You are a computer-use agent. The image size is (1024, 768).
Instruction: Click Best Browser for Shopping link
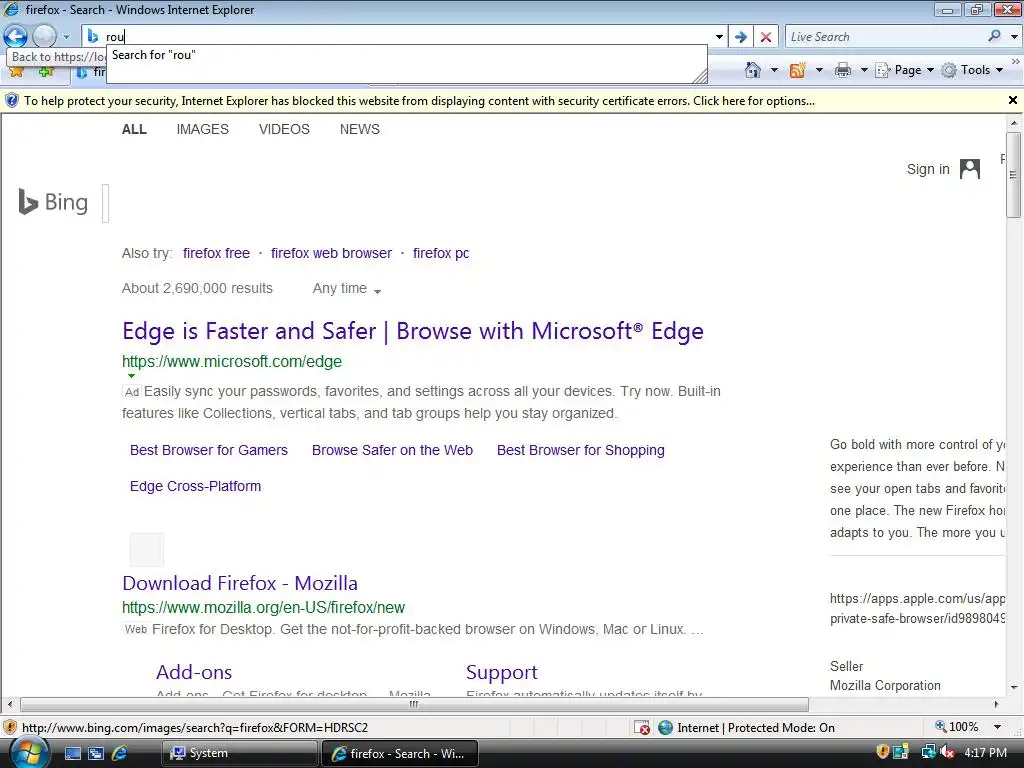click(581, 450)
